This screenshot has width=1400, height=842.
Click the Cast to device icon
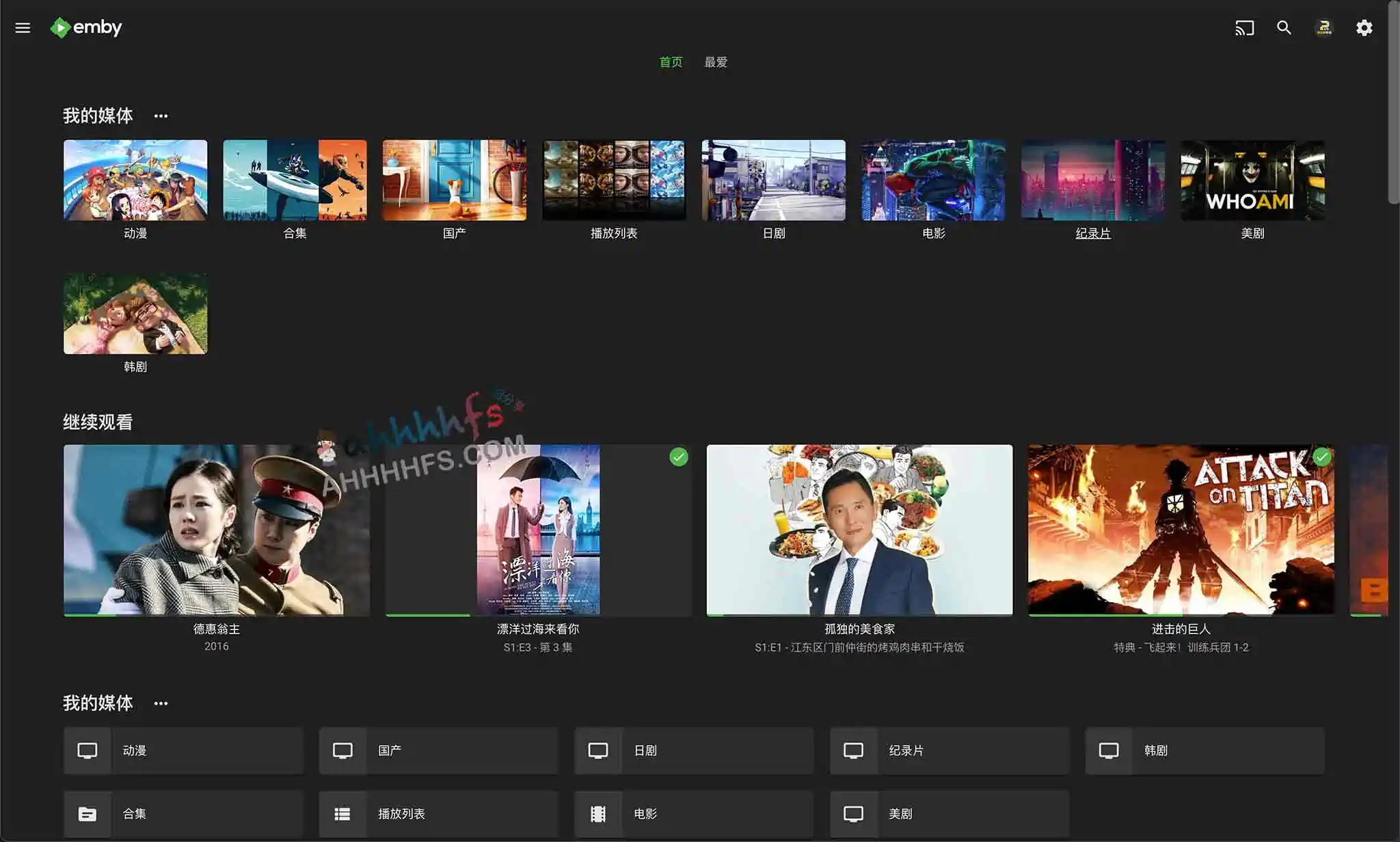1244,28
